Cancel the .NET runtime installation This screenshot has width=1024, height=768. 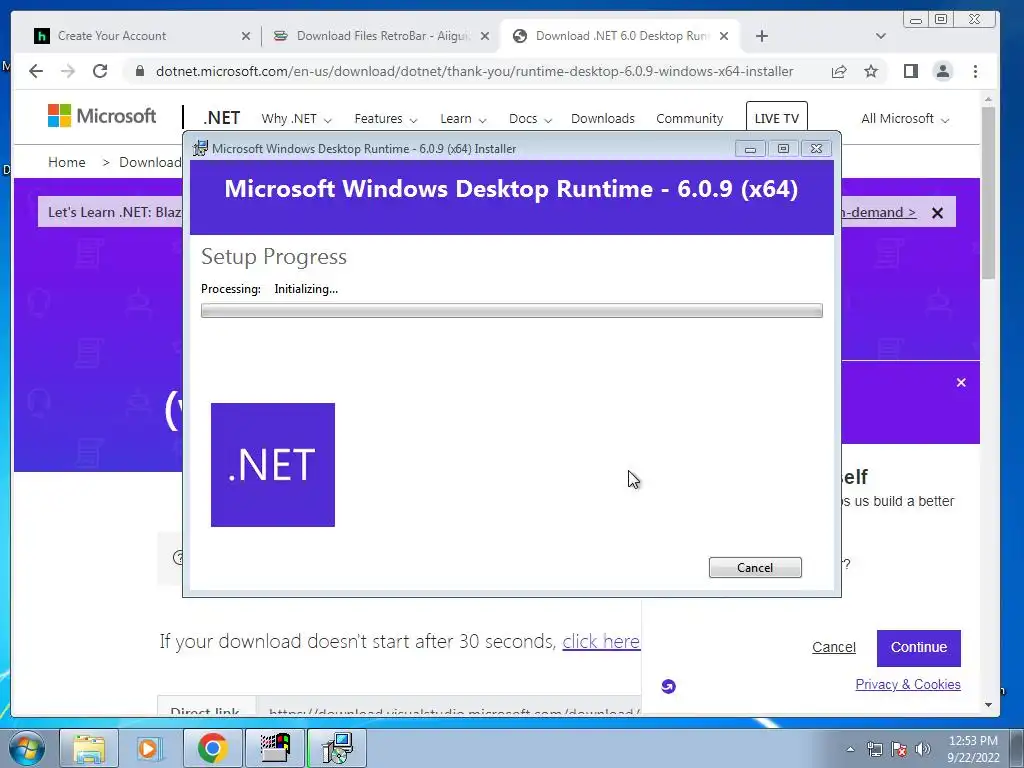(x=755, y=568)
